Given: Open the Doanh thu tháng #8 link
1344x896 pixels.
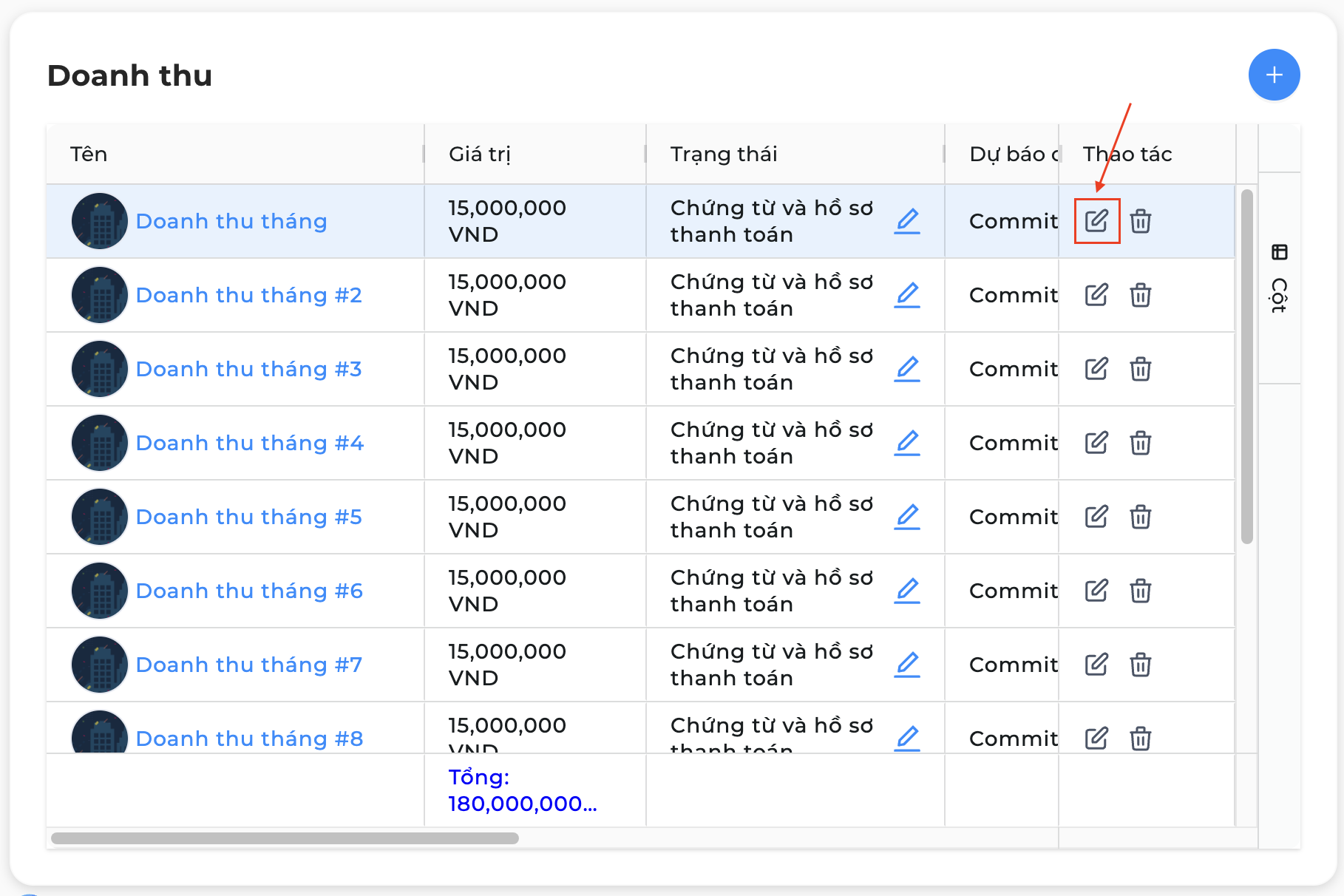Looking at the screenshot, I should coord(250,739).
